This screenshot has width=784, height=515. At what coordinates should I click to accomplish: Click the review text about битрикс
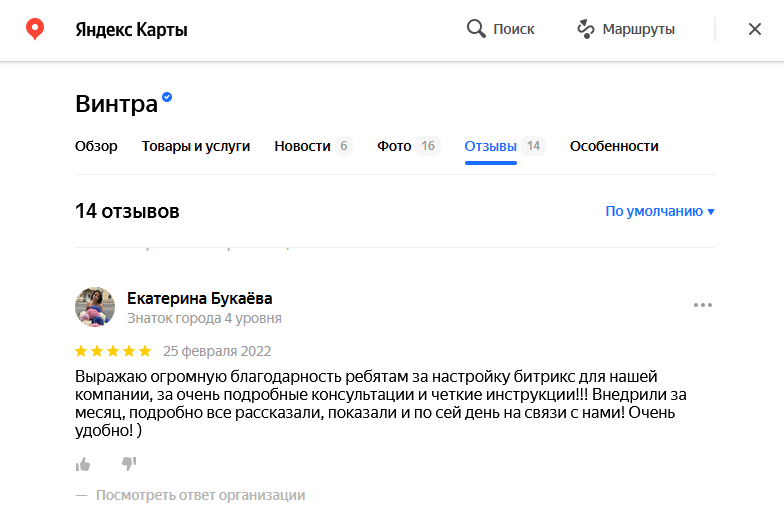coord(380,403)
